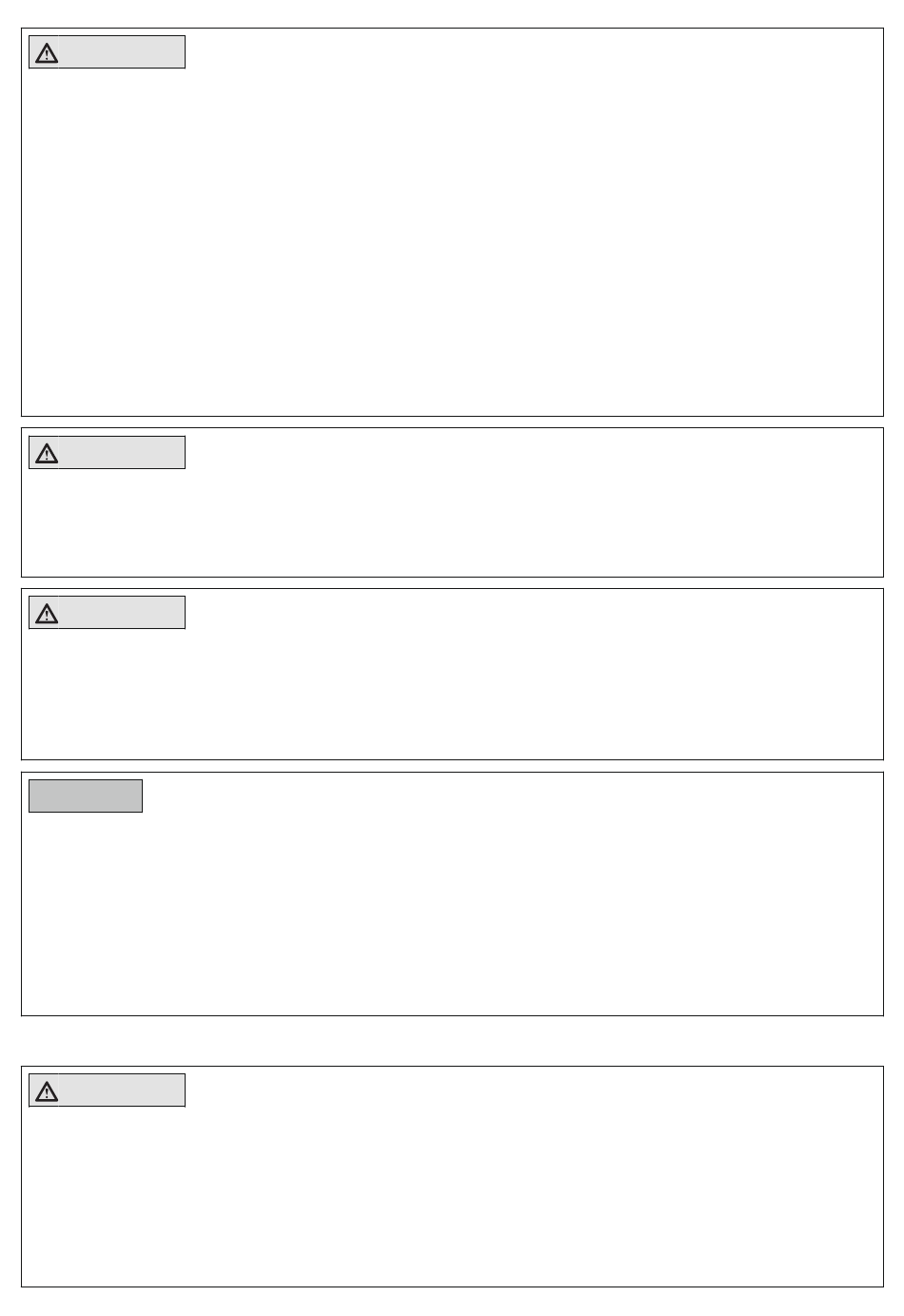Screen dimensions: 904x1316
Task: Click the blank page margin above the first box
Action: coord(452,13)
